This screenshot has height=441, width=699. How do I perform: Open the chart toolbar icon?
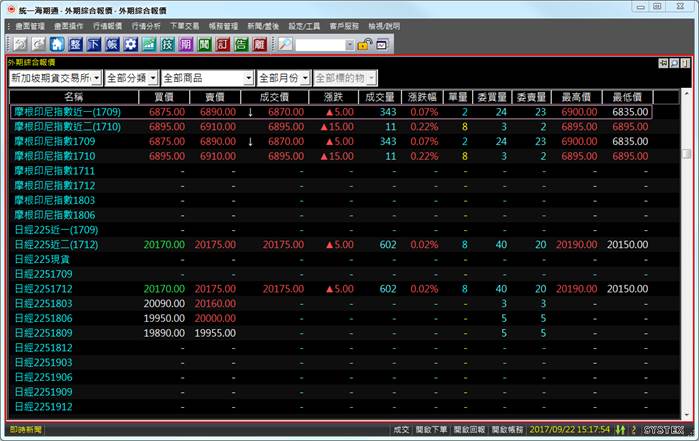tap(149, 44)
